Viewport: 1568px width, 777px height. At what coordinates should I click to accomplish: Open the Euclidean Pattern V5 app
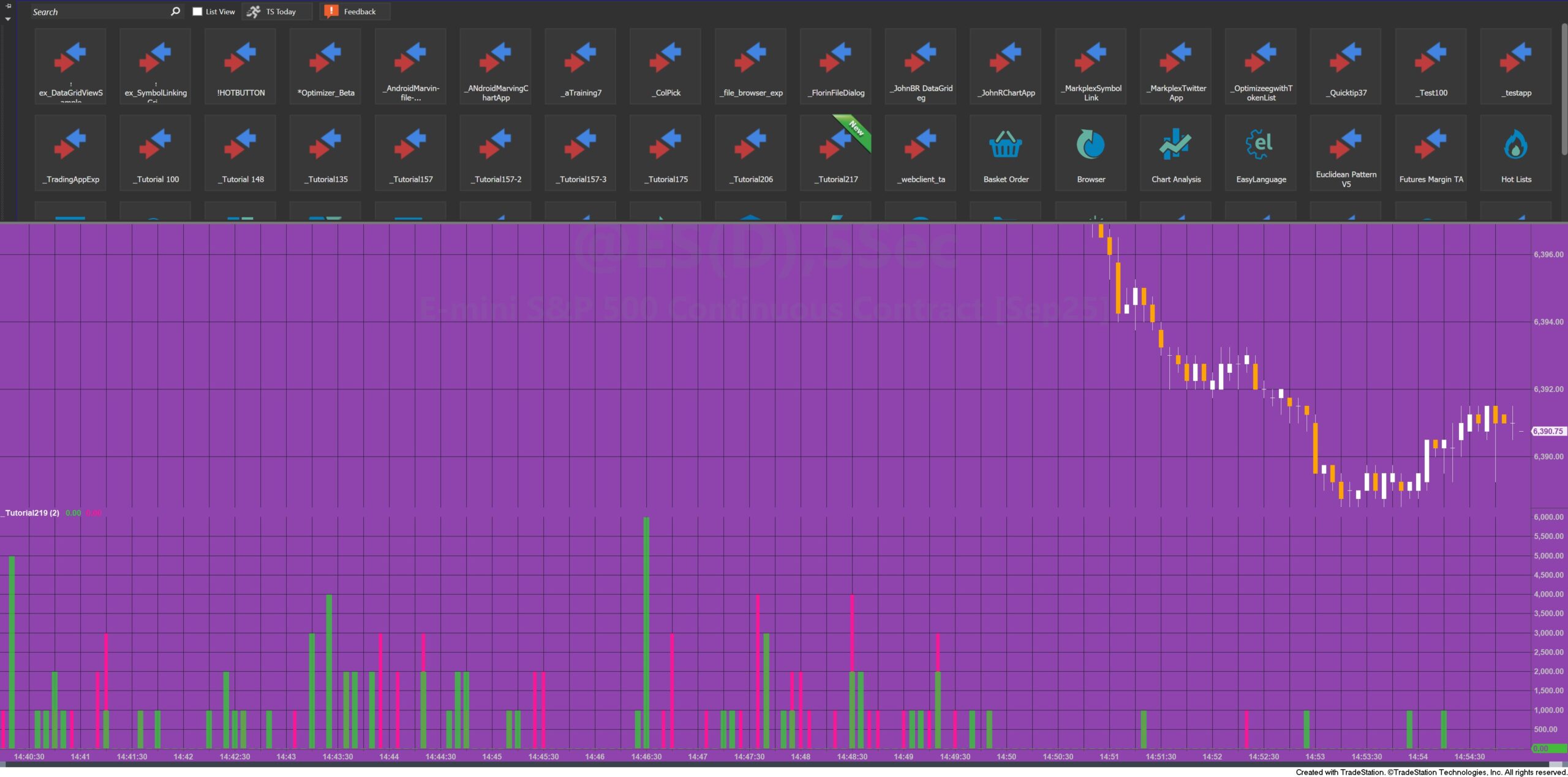pos(1346,152)
